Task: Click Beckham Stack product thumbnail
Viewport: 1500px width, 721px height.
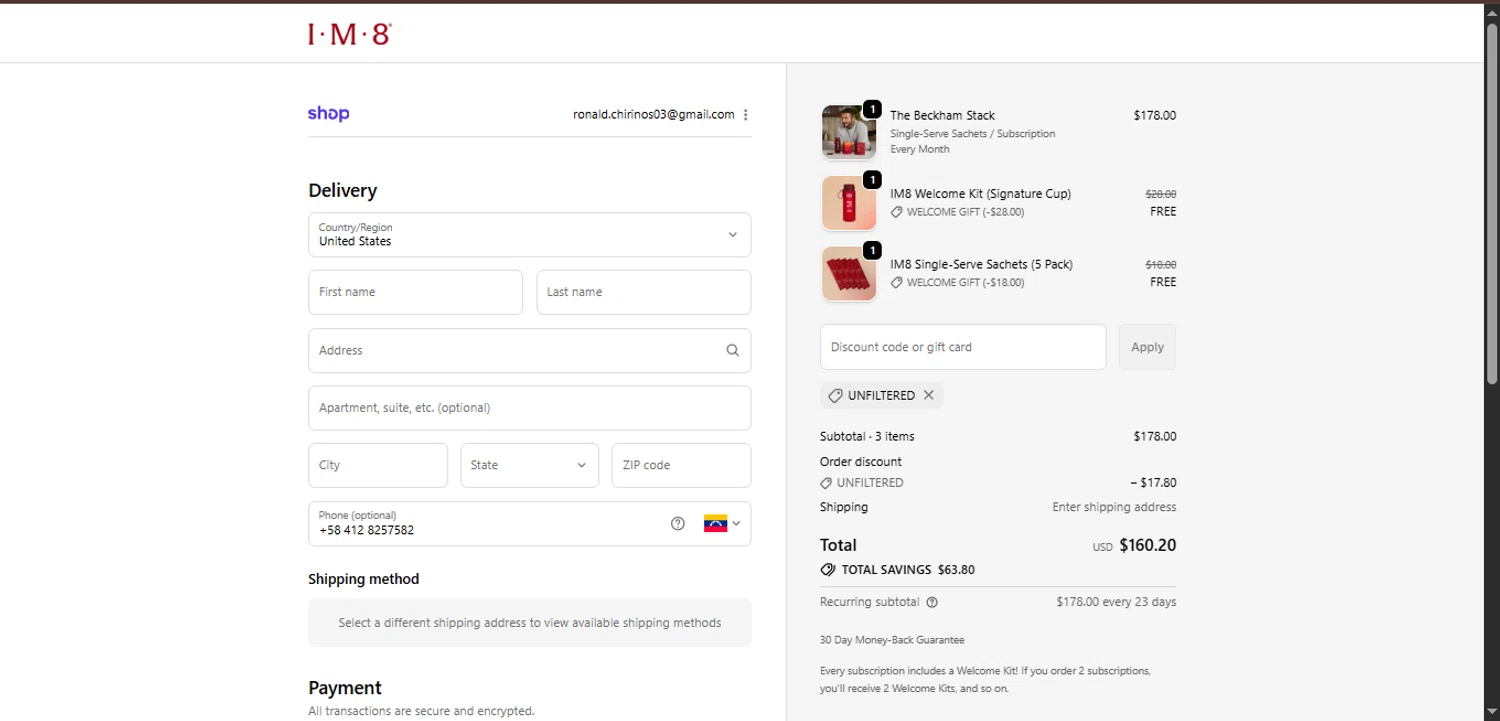Action: pyautogui.click(x=849, y=132)
